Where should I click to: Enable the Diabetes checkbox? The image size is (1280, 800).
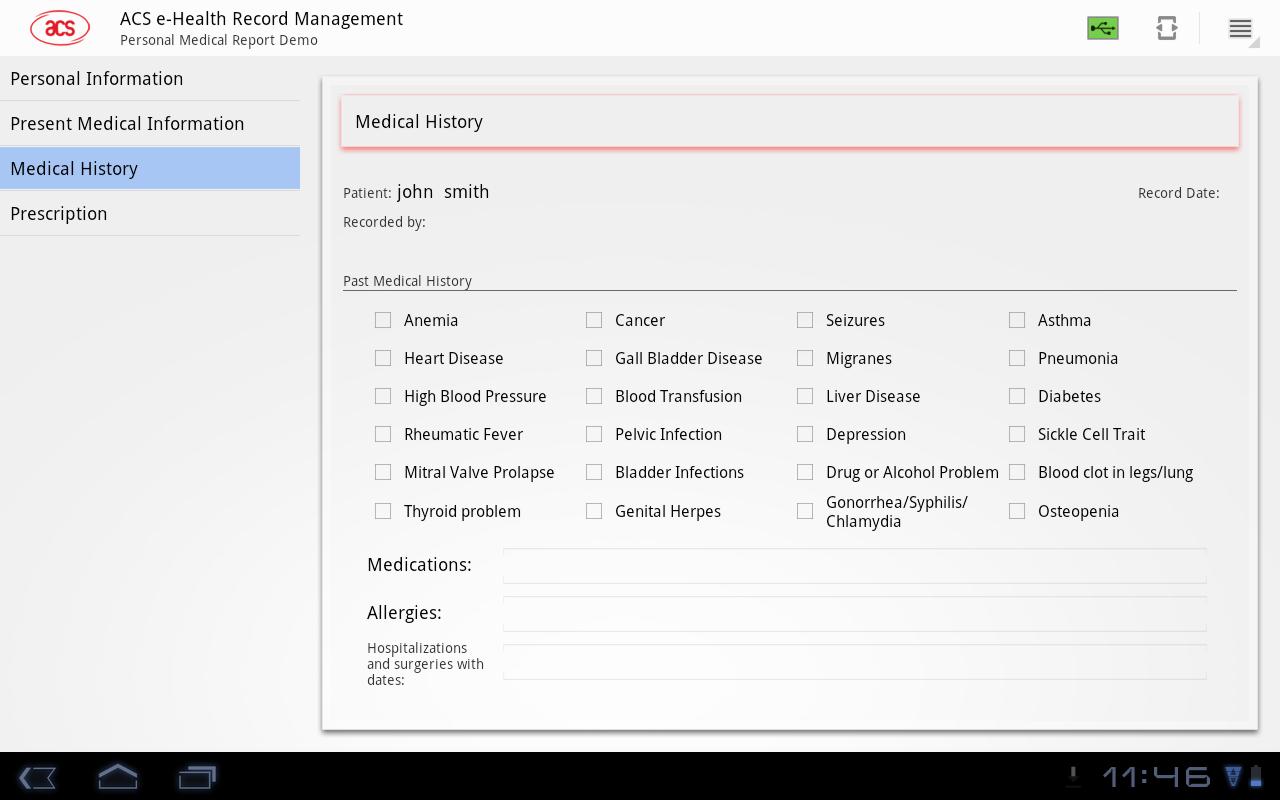click(1017, 396)
